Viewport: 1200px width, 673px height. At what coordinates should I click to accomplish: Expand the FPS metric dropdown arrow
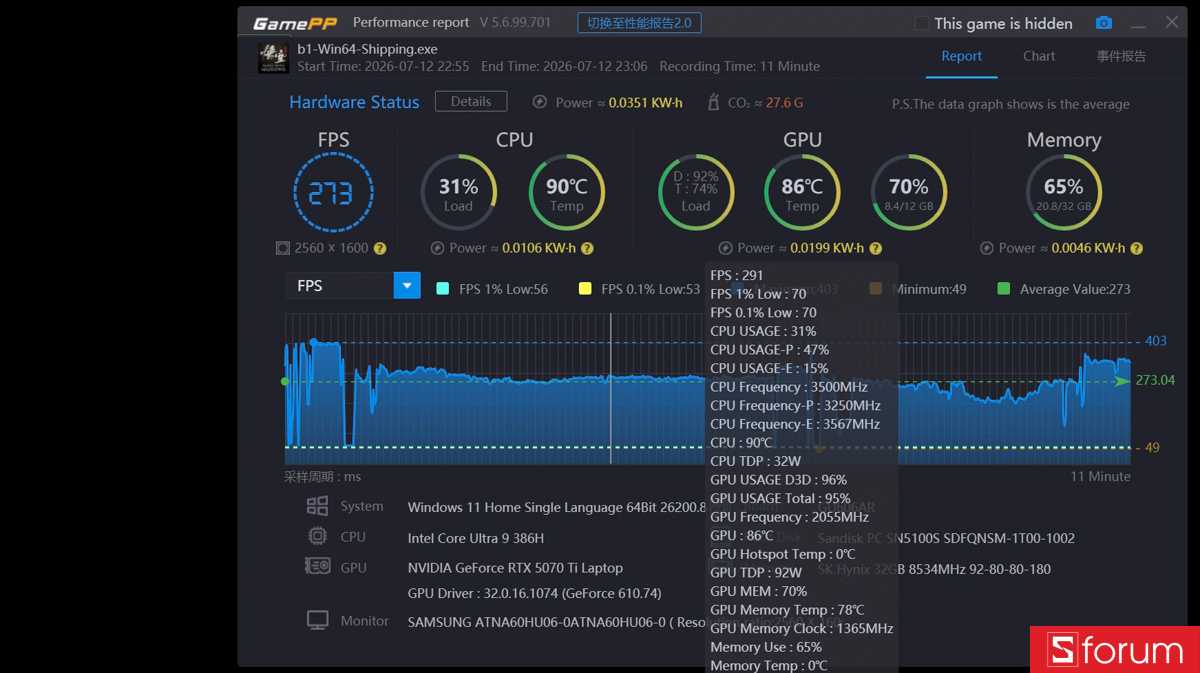(x=407, y=286)
